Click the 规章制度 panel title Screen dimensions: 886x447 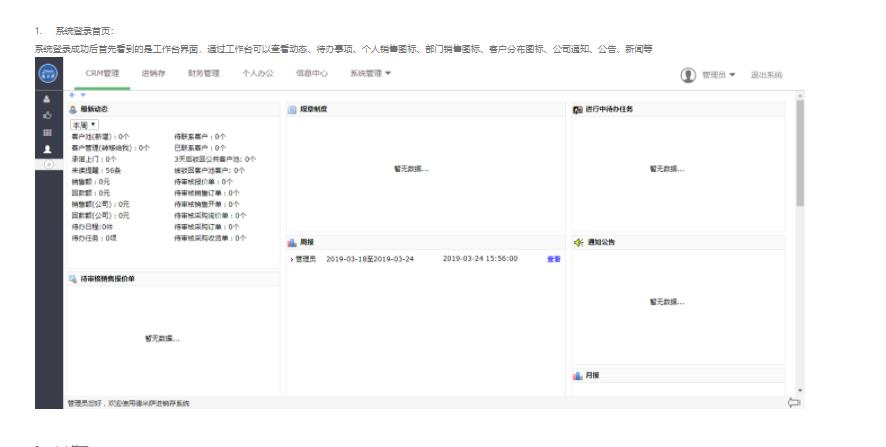point(314,109)
